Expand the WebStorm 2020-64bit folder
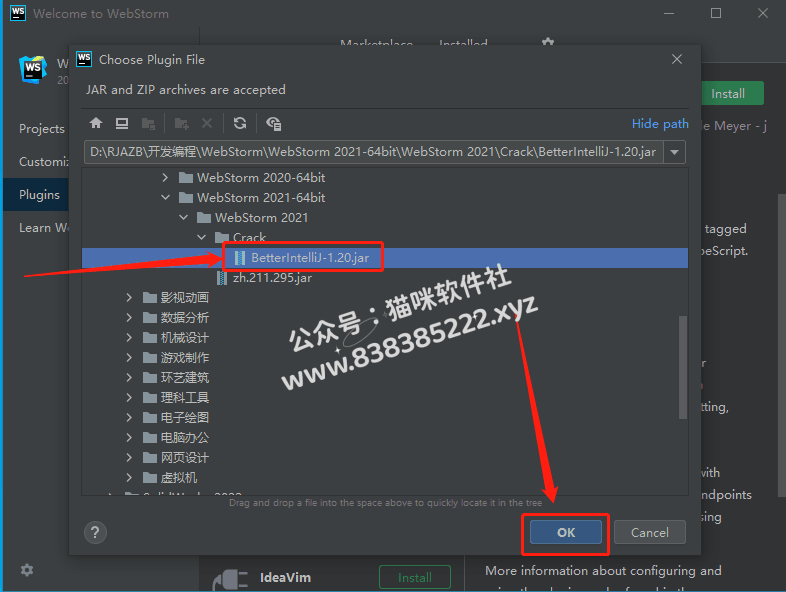 (x=165, y=177)
